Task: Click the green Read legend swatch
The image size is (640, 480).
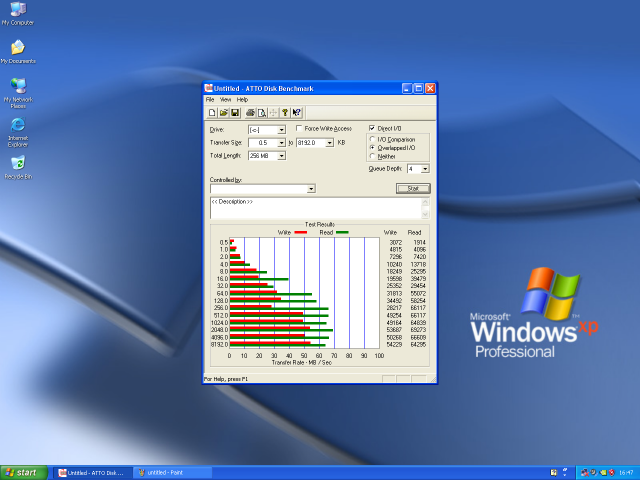Action: [x=342, y=232]
